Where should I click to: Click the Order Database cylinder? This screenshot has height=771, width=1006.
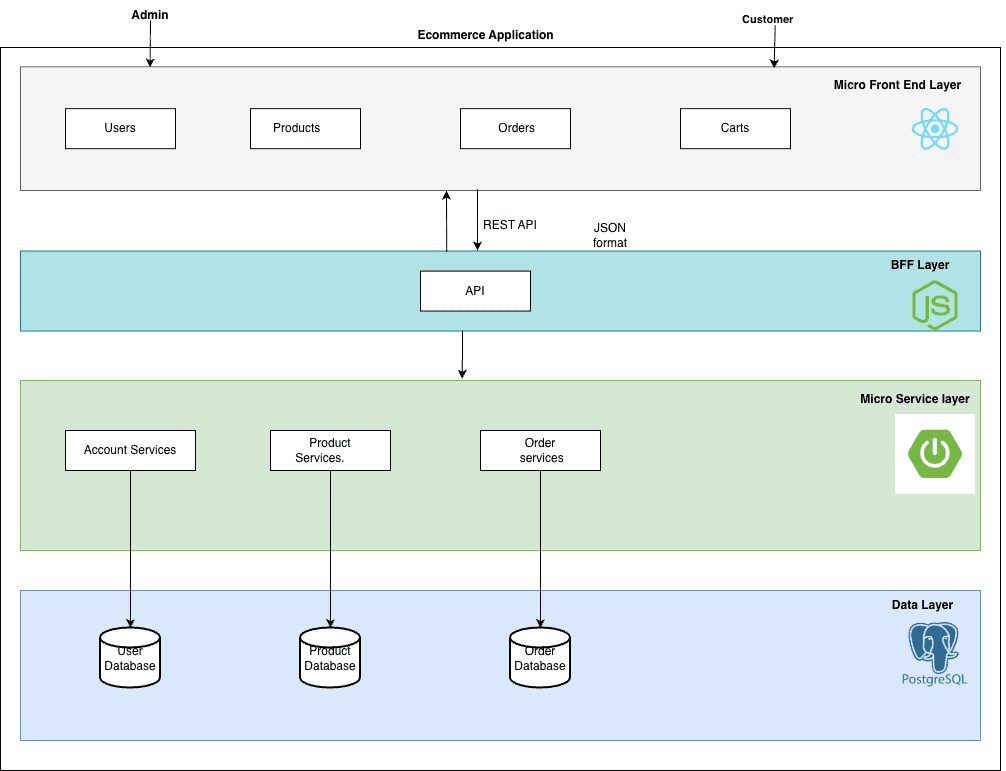coord(540,657)
